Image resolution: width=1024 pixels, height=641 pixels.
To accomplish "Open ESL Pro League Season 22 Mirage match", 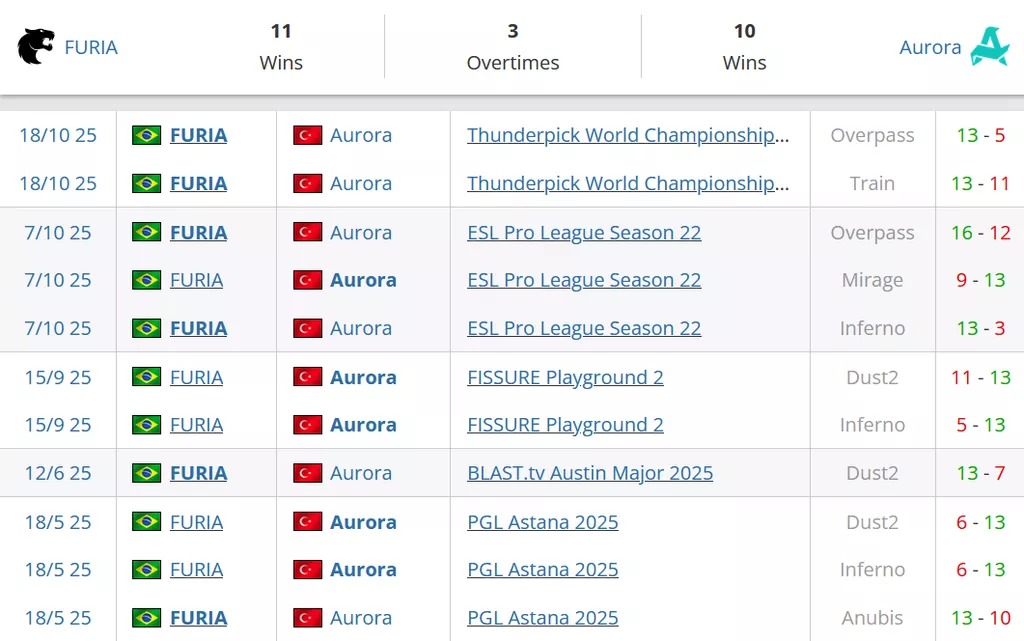I will pyautogui.click(x=584, y=280).
